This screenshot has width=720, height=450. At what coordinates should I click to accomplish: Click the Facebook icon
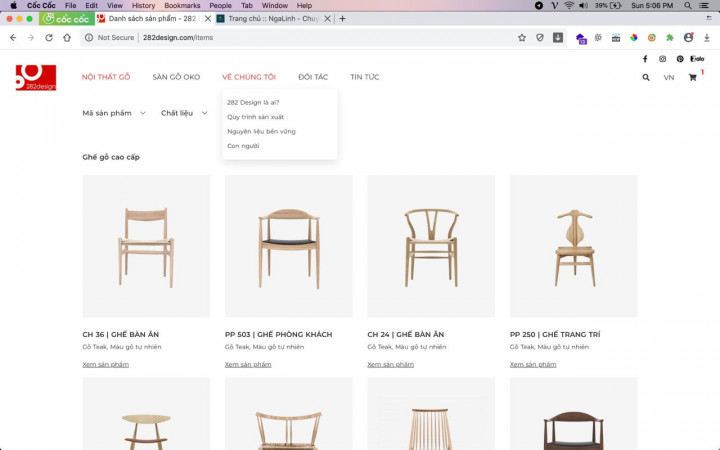click(x=644, y=59)
